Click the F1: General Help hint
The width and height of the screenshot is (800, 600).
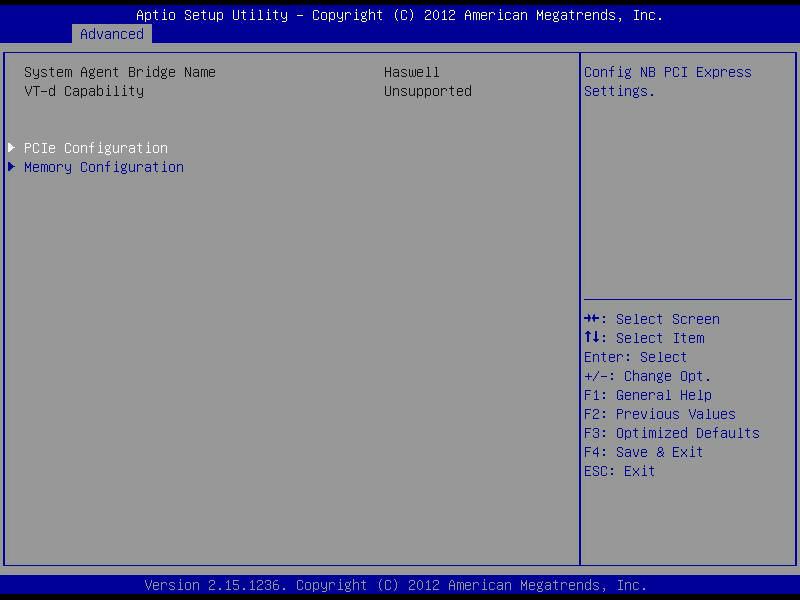(648, 395)
